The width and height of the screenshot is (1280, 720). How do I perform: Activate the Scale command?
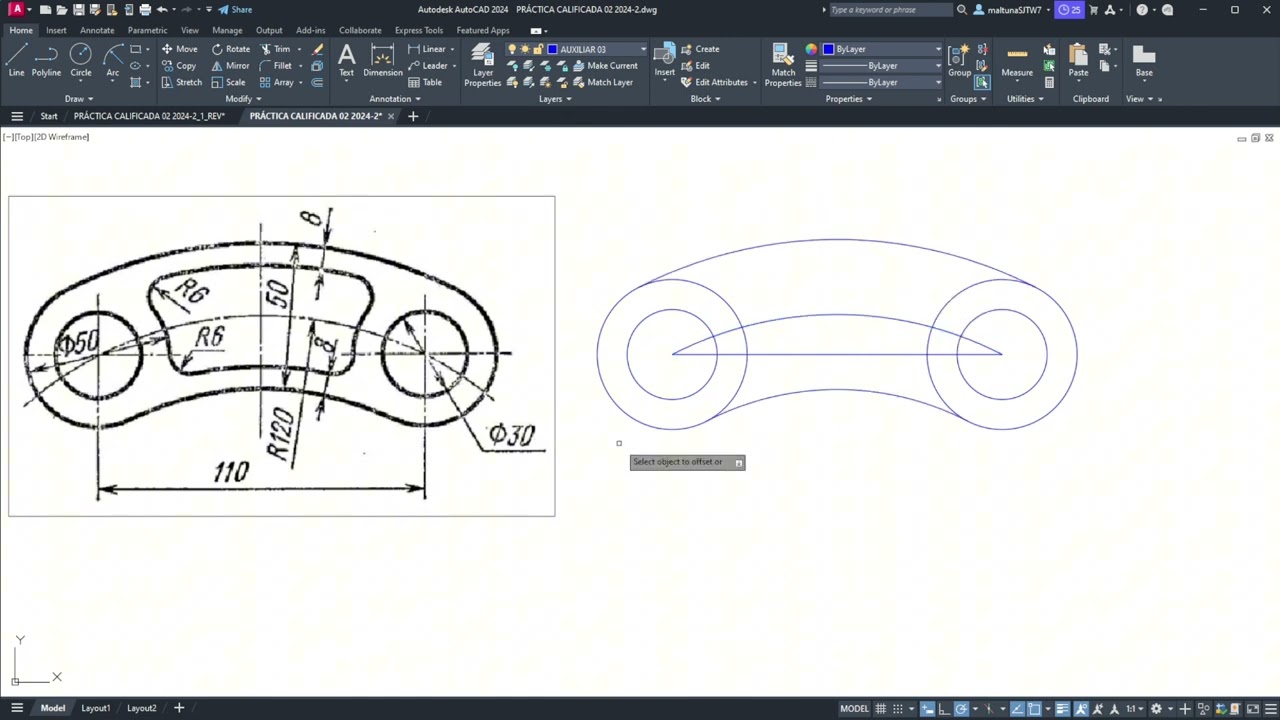[x=228, y=82]
